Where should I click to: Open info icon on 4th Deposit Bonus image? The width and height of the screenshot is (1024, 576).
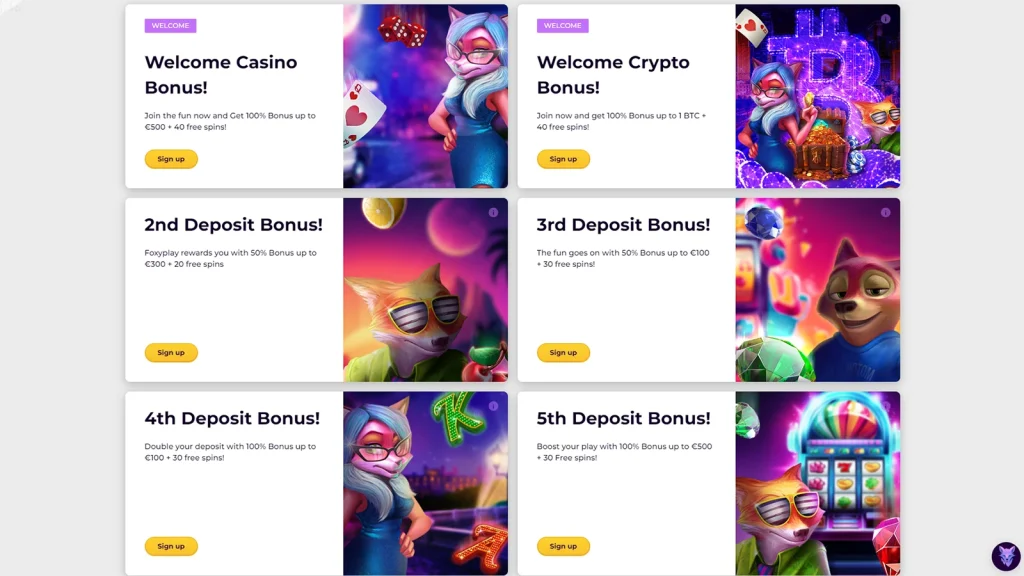point(493,406)
